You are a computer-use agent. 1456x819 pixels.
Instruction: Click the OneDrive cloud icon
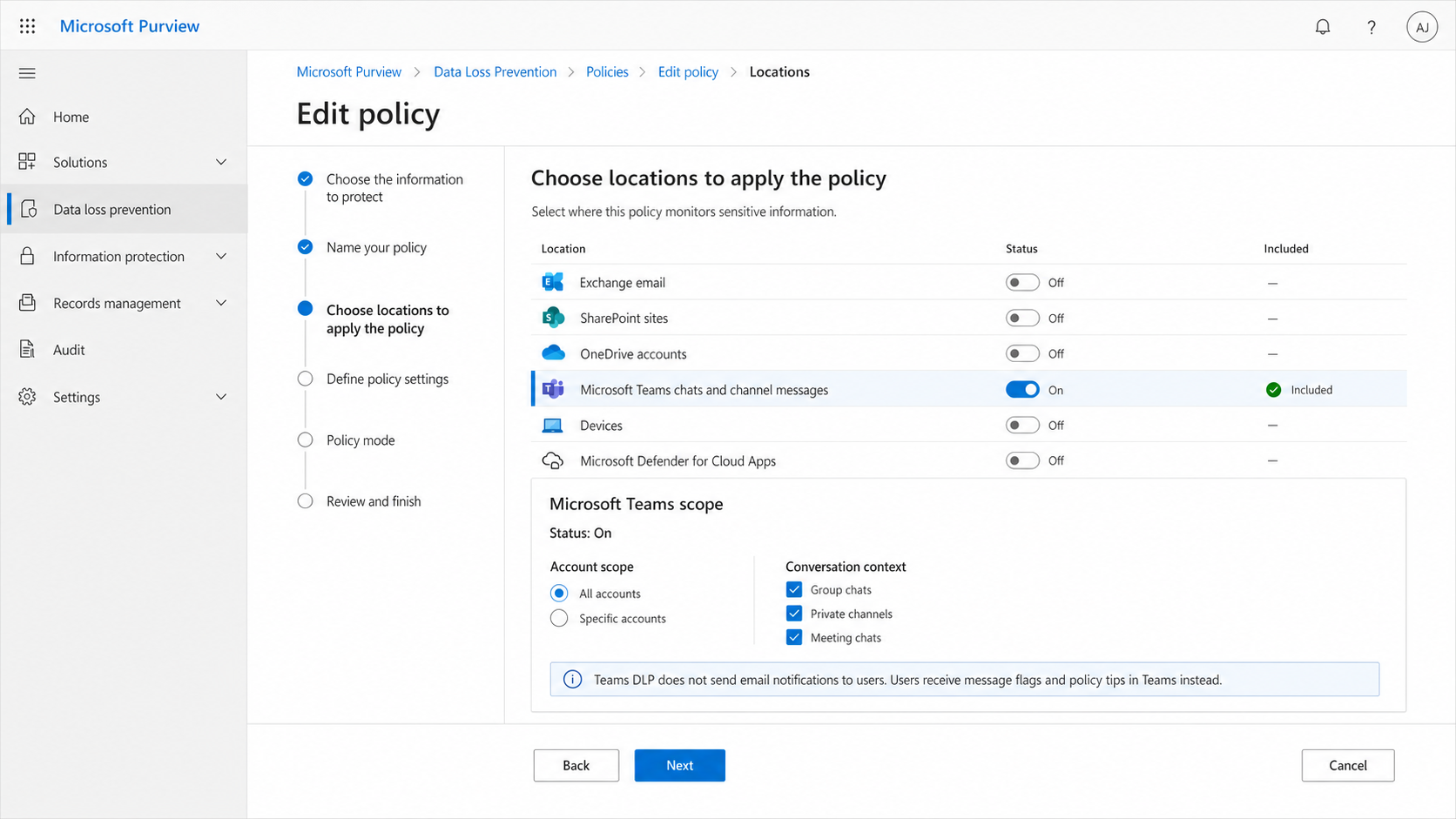click(x=553, y=352)
